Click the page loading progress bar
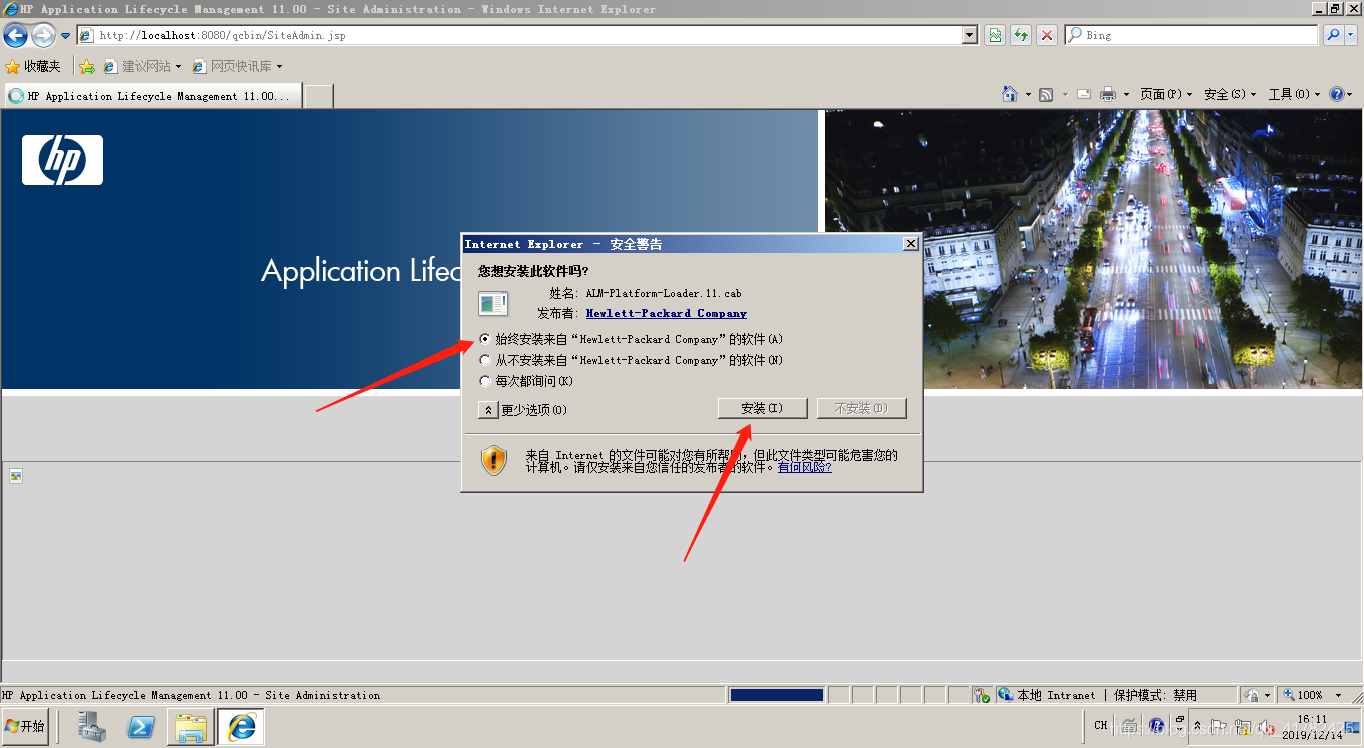The image size is (1364, 748). point(777,695)
